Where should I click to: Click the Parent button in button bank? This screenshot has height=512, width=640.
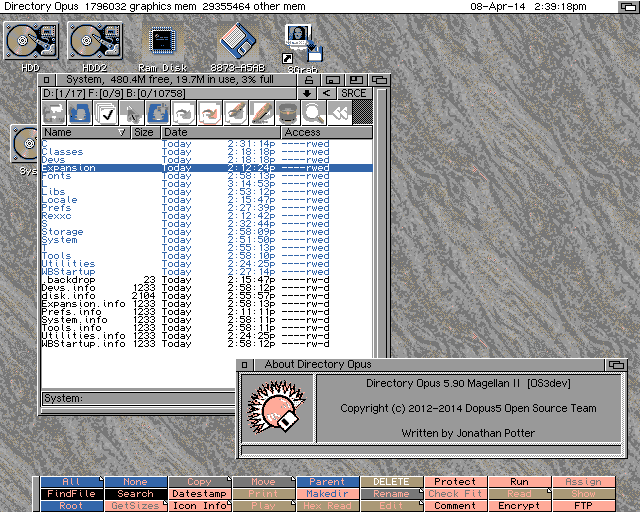[328, 482]
